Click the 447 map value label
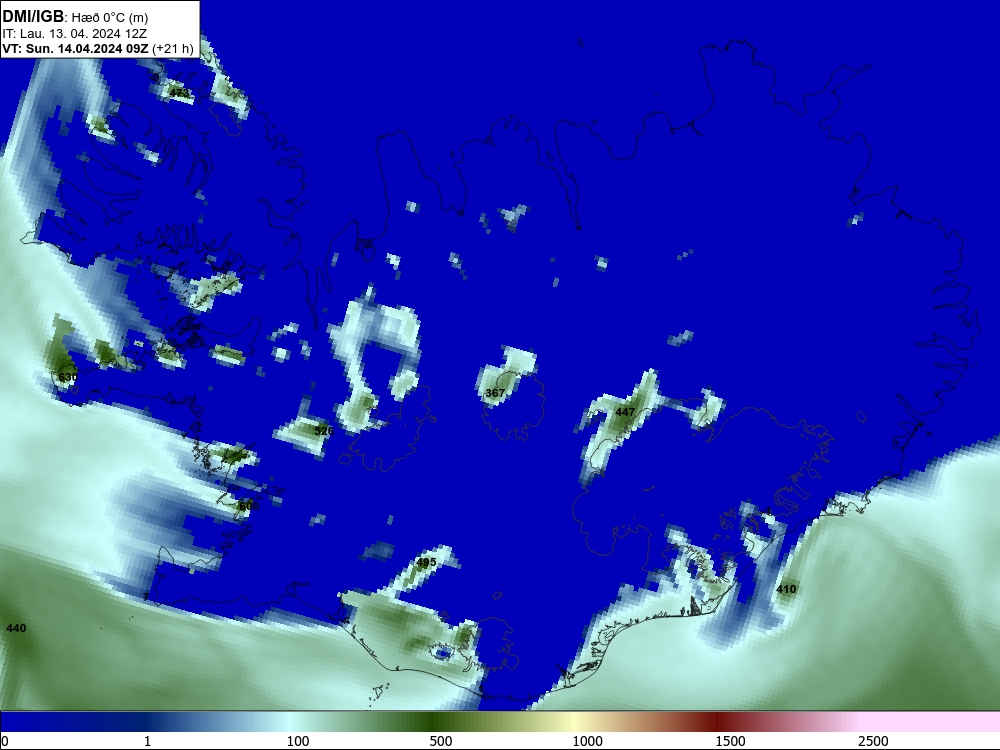Viewport: 1000px width, 750px height. tap(625, 412)
